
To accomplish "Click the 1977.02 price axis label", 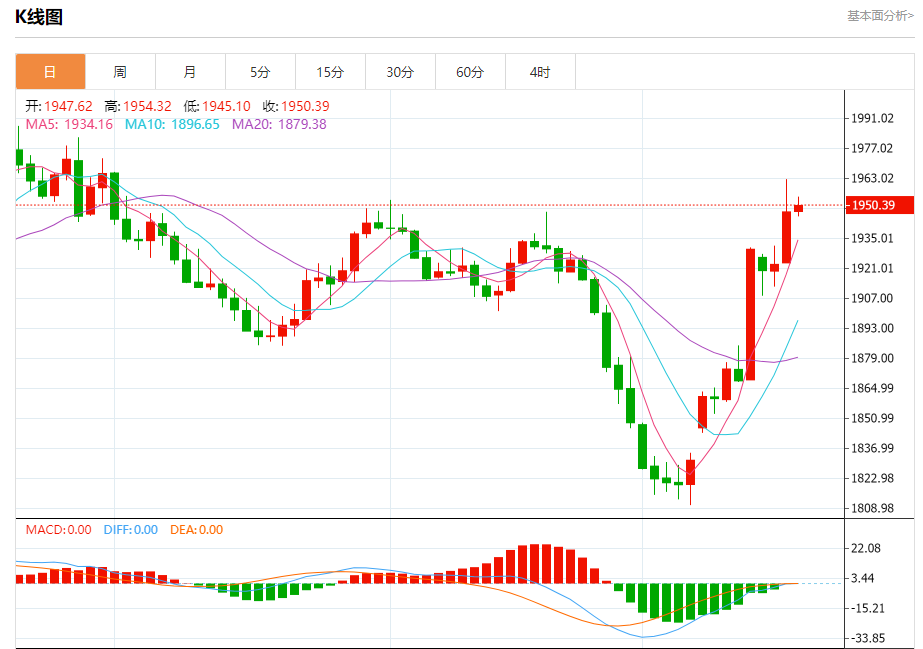I will (872, 148).
